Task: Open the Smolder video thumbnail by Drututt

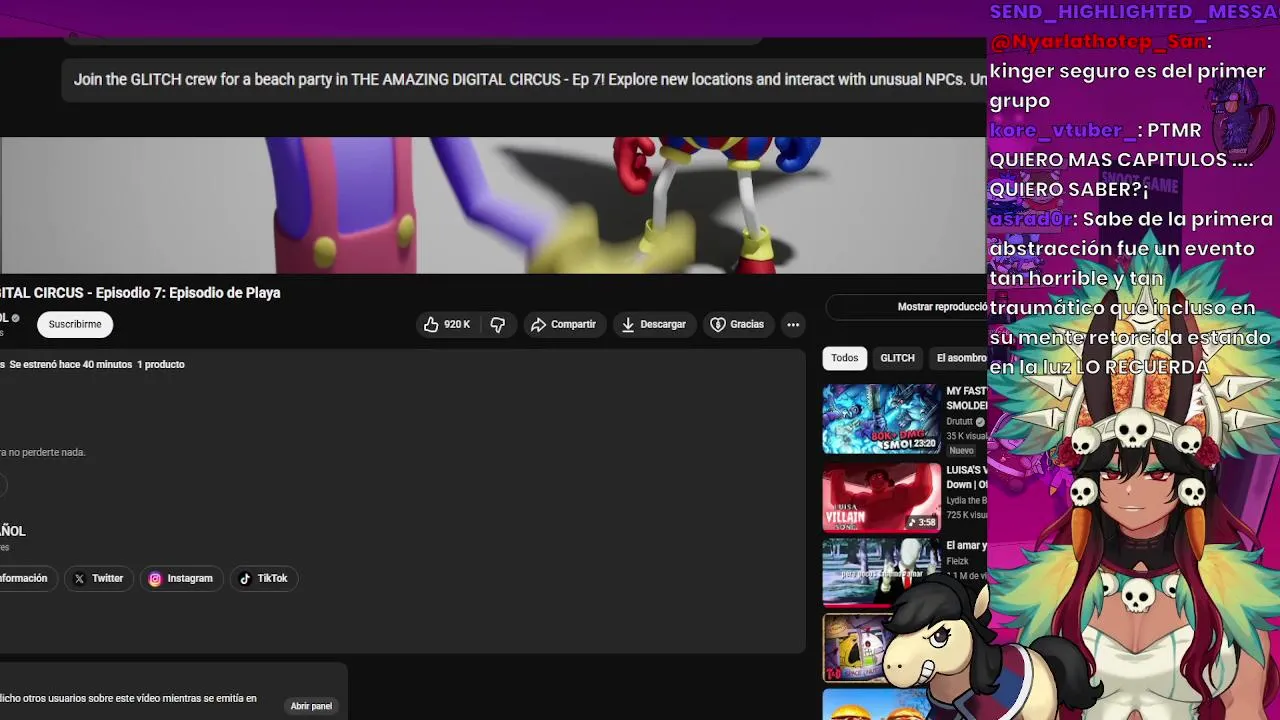Action: [881, 420]
